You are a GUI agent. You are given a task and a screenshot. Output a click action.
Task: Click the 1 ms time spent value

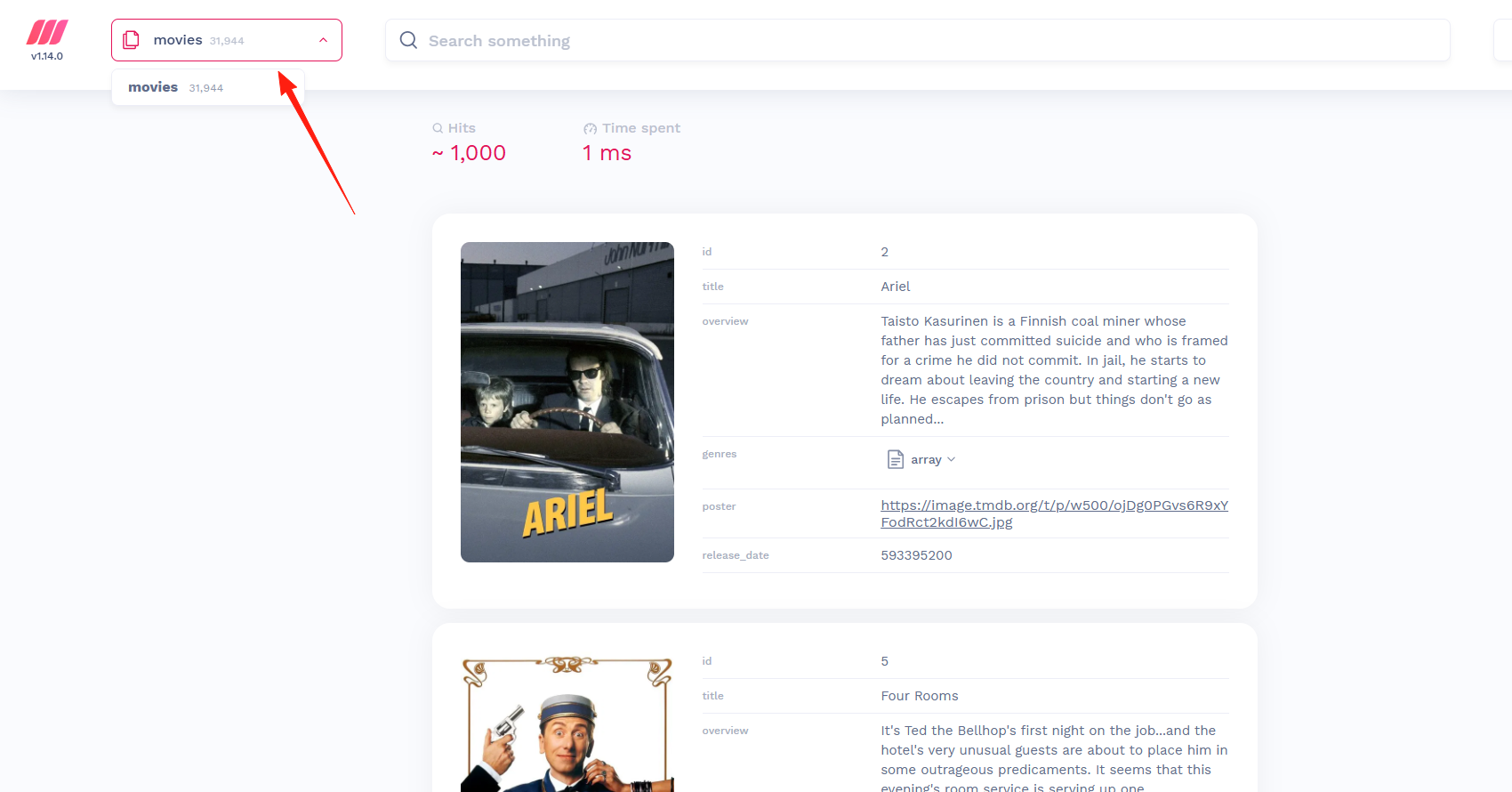[607, 153]
